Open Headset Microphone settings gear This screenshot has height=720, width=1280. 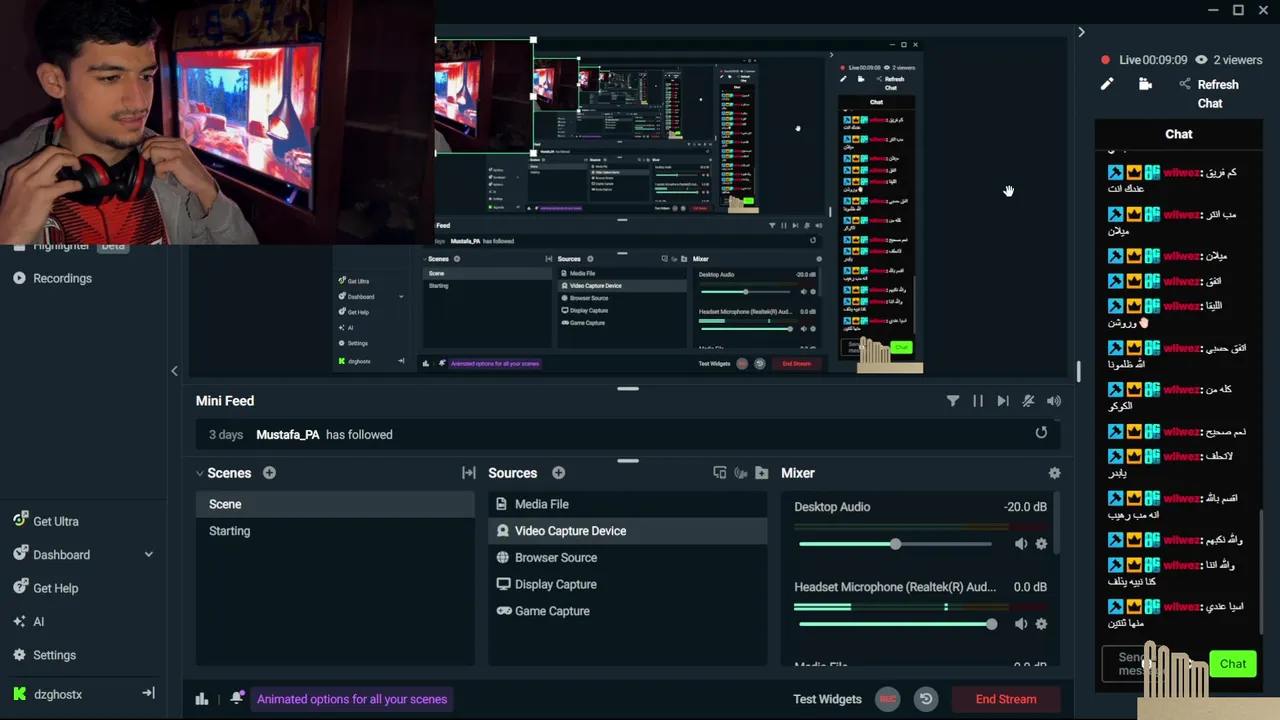point(1041,624)
